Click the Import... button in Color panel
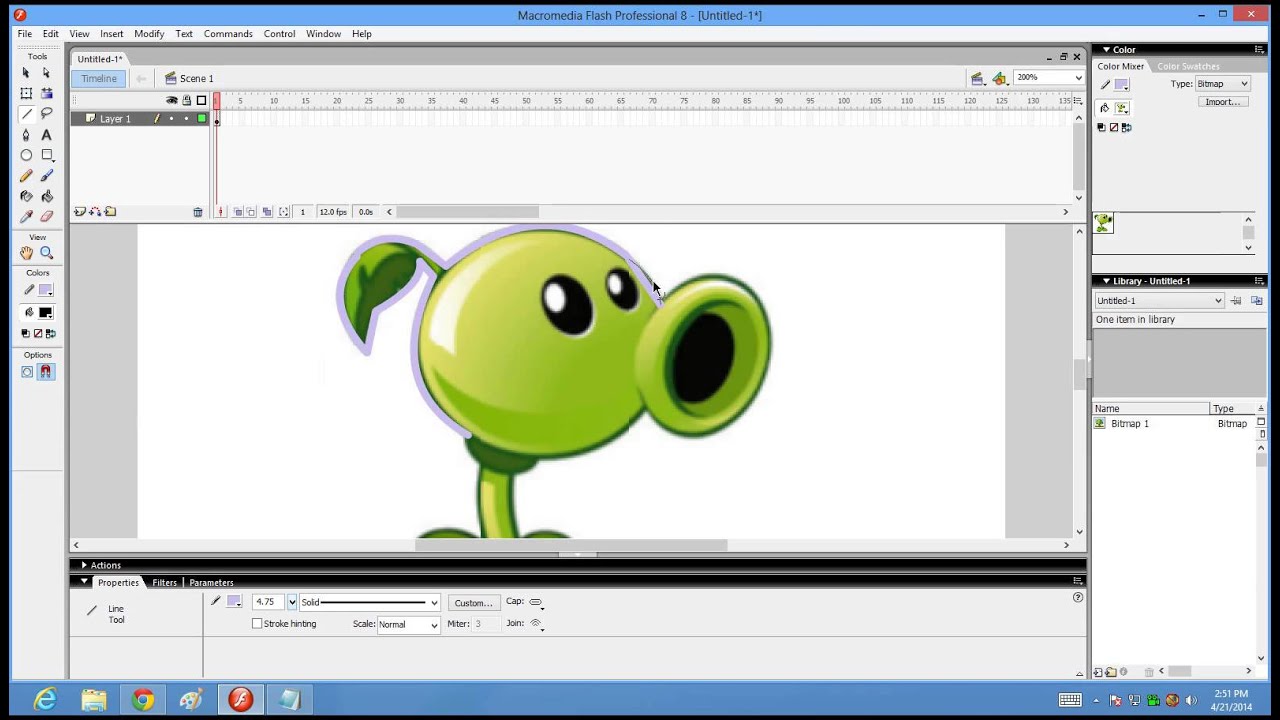The height and width of the screenshot is (720, 1280). coord(1222,102)
